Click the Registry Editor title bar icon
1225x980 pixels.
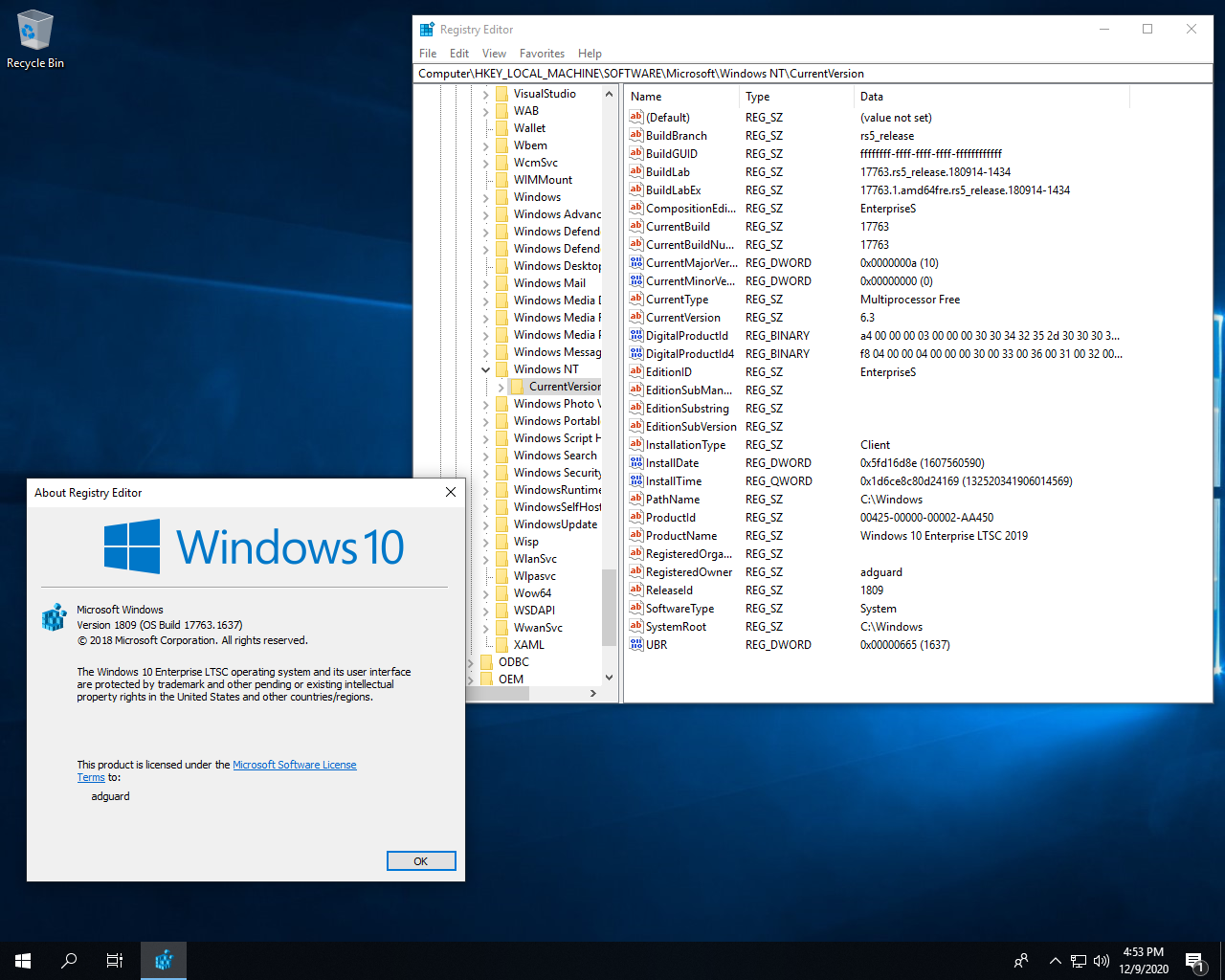pos(427,30)
